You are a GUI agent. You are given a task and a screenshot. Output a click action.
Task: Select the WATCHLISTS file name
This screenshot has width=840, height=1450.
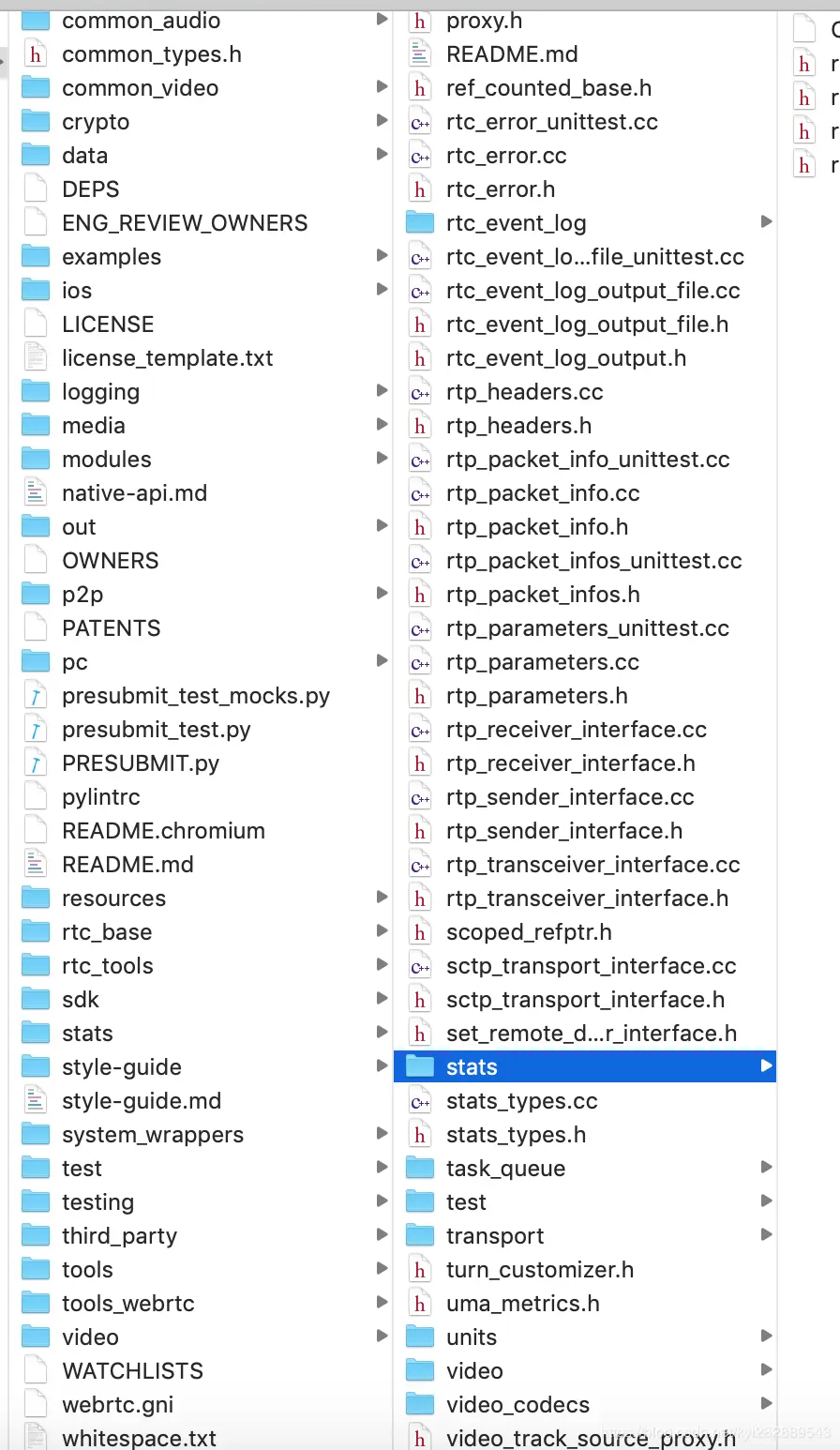tap(132, 1371)
